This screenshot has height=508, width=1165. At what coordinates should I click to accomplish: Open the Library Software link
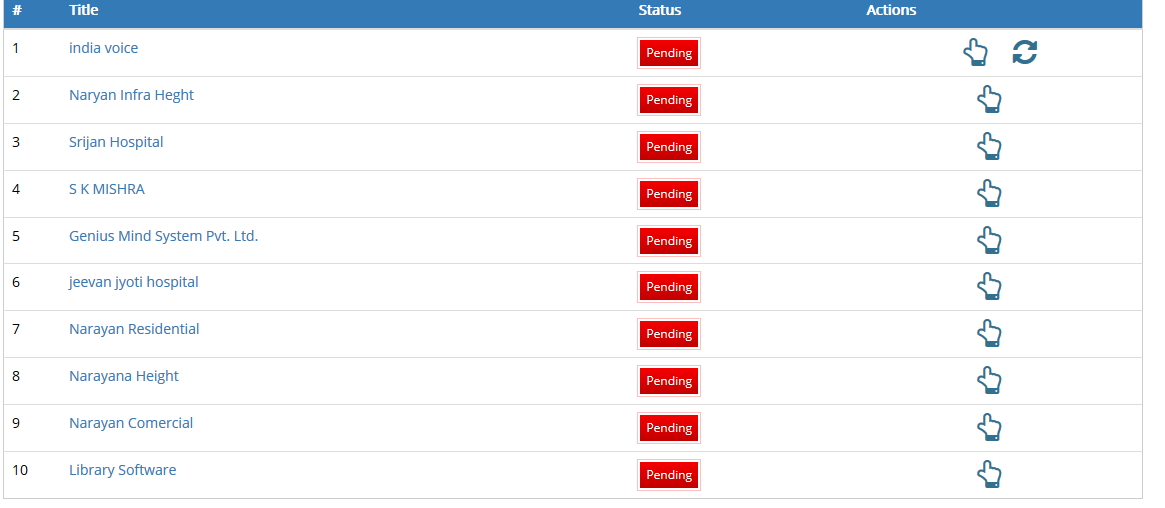[x=123, y=470]
